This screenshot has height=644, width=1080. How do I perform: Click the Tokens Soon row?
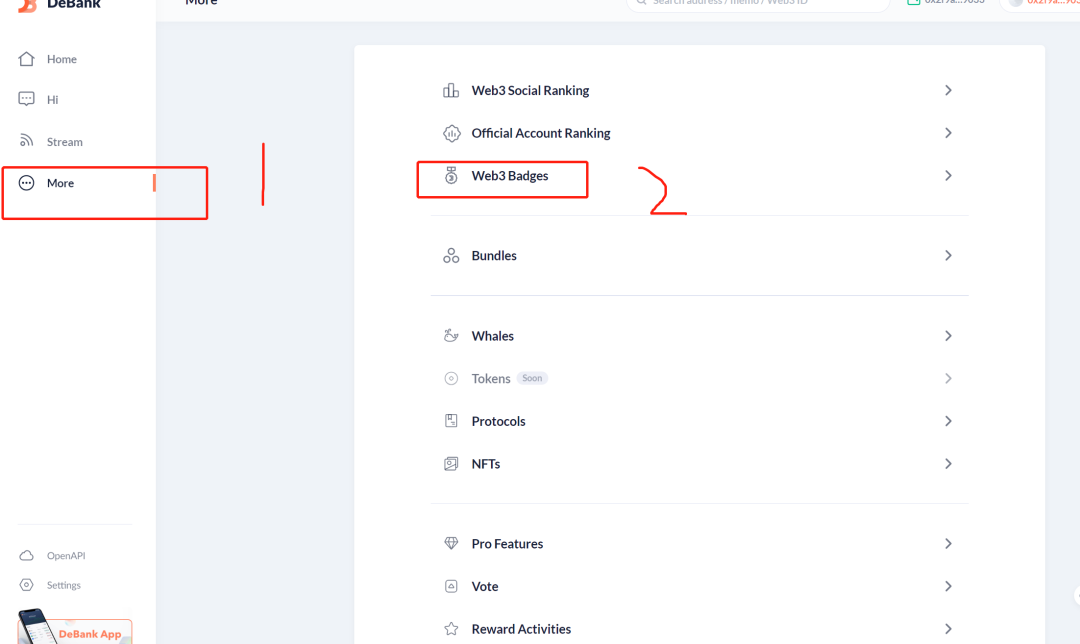coord(491,379)
